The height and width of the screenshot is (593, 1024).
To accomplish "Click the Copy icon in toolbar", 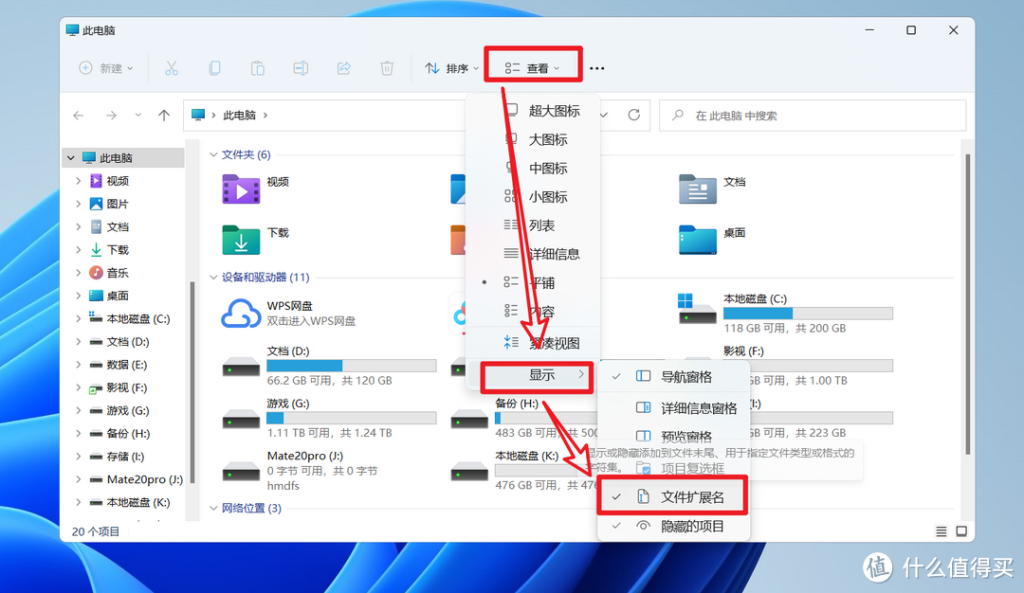I will (x=214, y=68).
